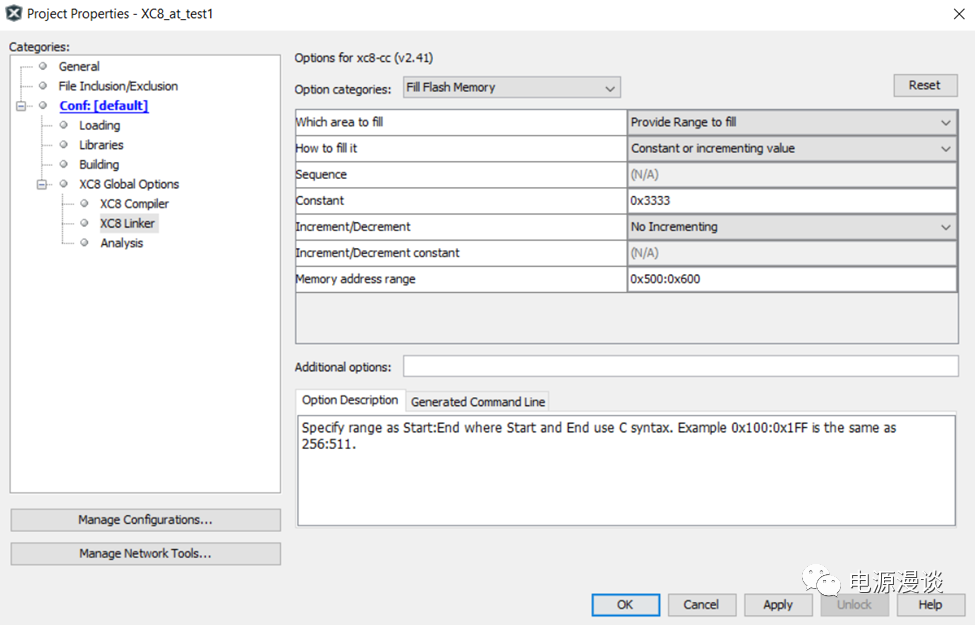Collapse the Conf: [default] tree node
The height and width of the screenshot is (625, 975).
coord(22,106)
